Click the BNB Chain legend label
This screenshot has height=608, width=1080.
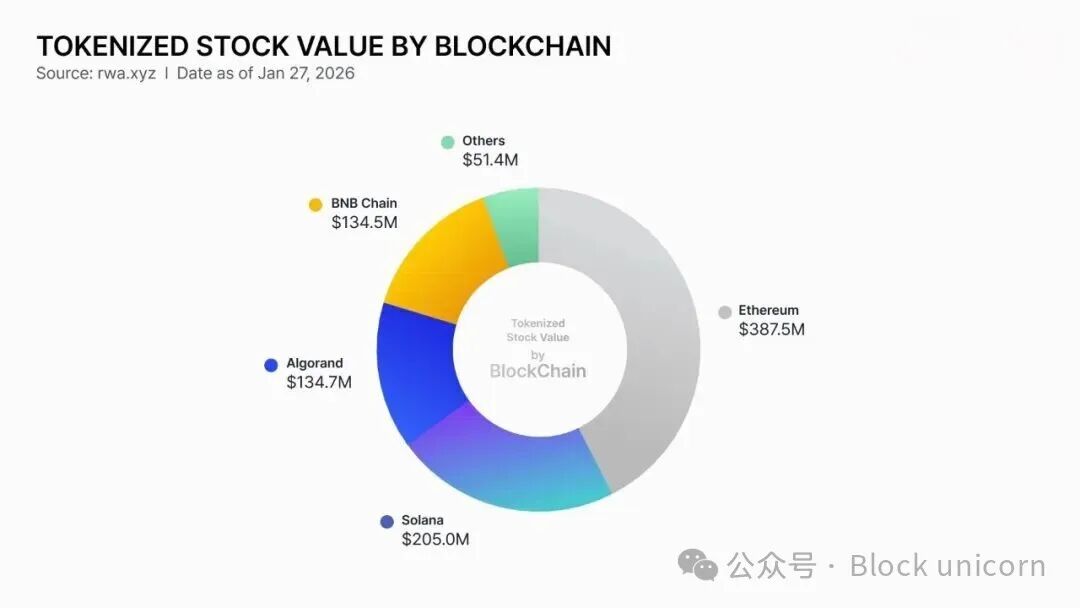click(364, 203)
